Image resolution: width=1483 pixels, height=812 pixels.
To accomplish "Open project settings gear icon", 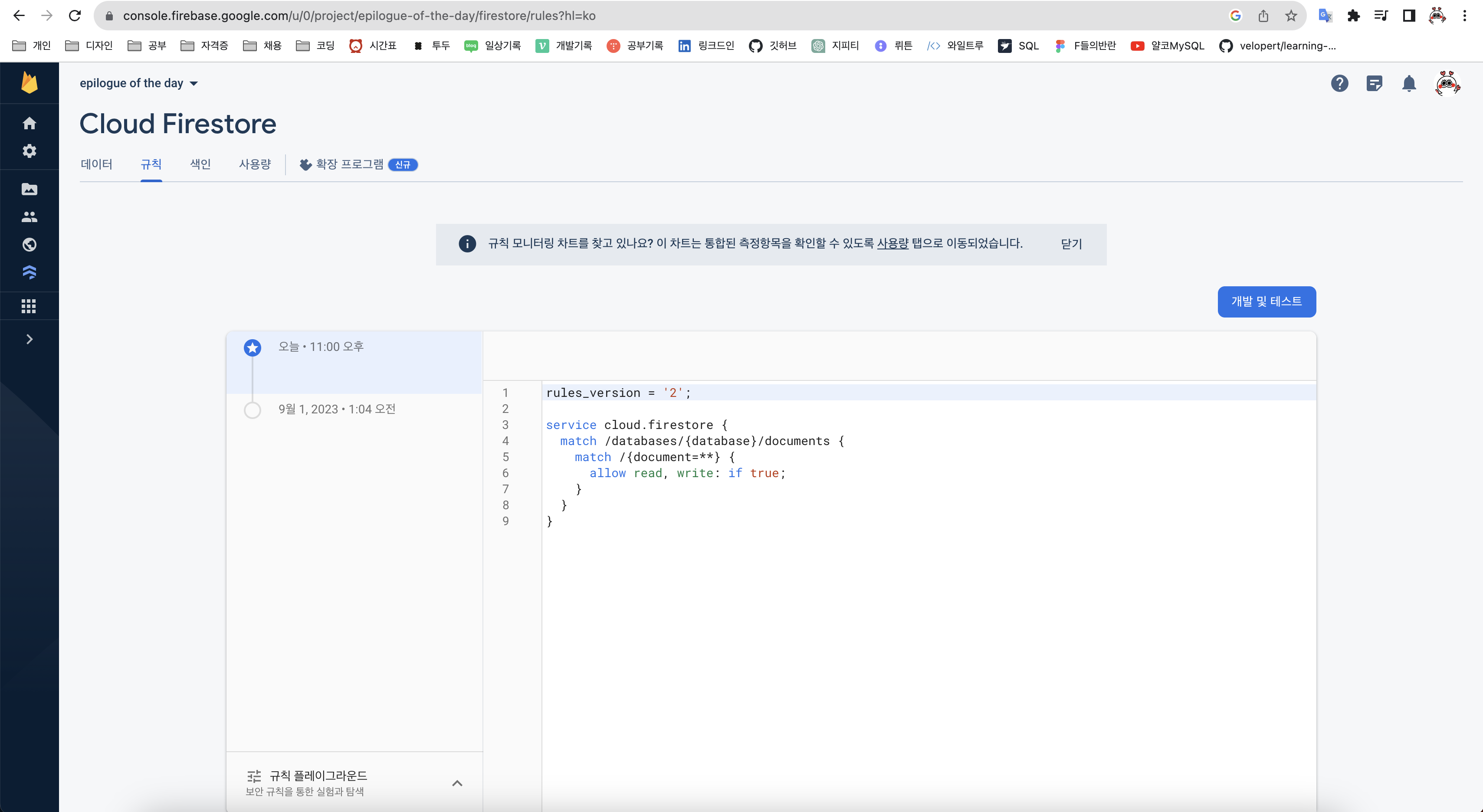I will coord(30,151).
